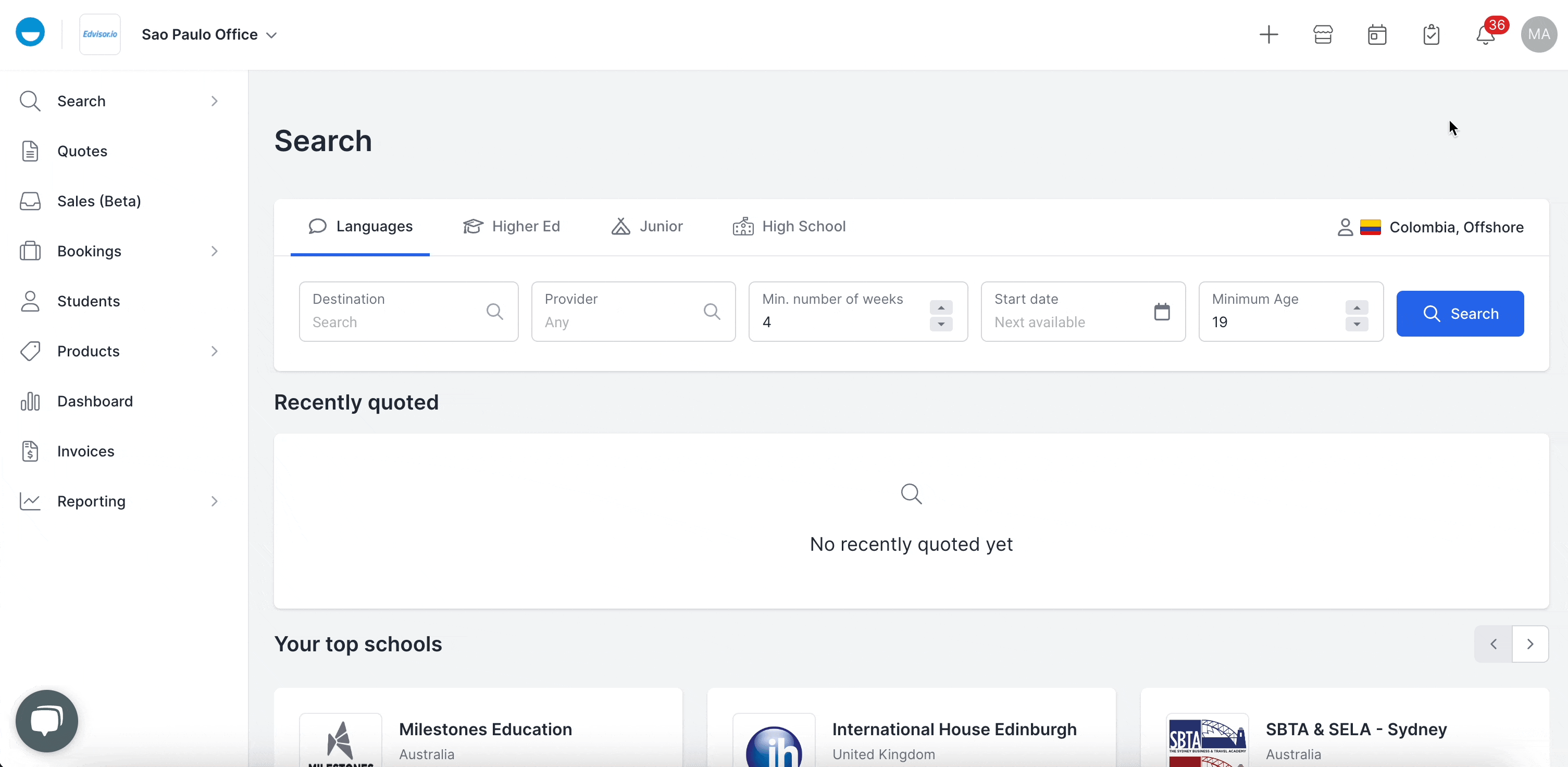Switch to the Higher Ed tab
1568x767 pixels.
point(512,227)
